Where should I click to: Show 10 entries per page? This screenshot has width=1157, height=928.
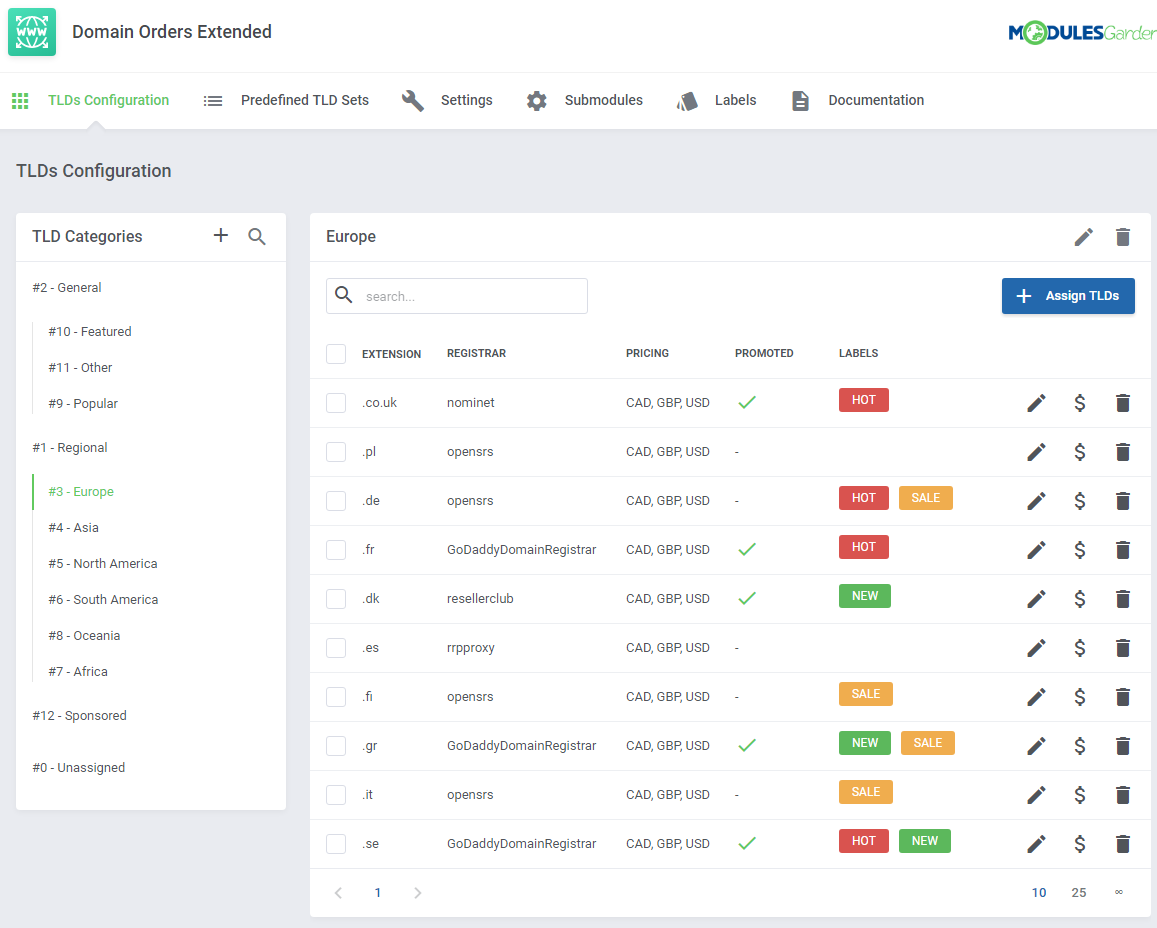(1039, 893)
